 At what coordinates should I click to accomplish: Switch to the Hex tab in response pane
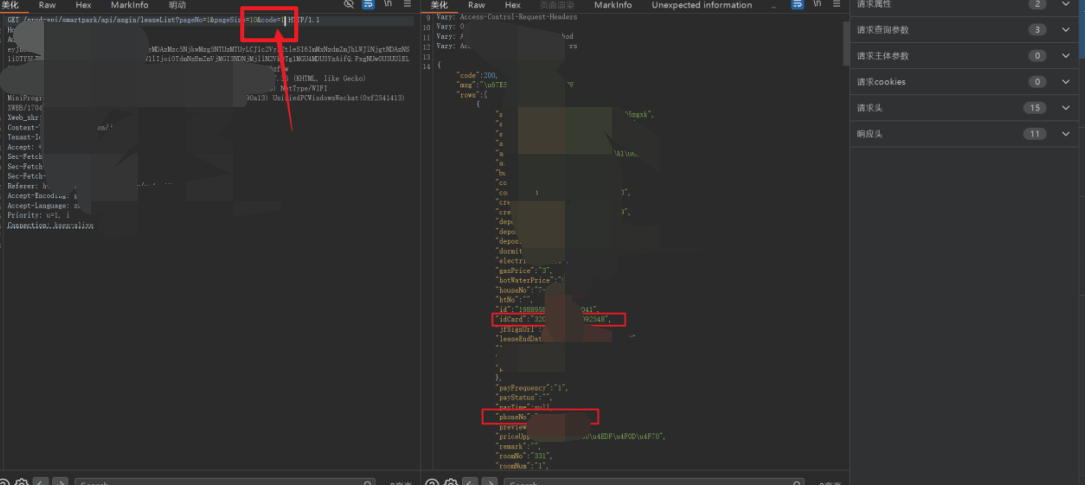(x=513, y=5)
